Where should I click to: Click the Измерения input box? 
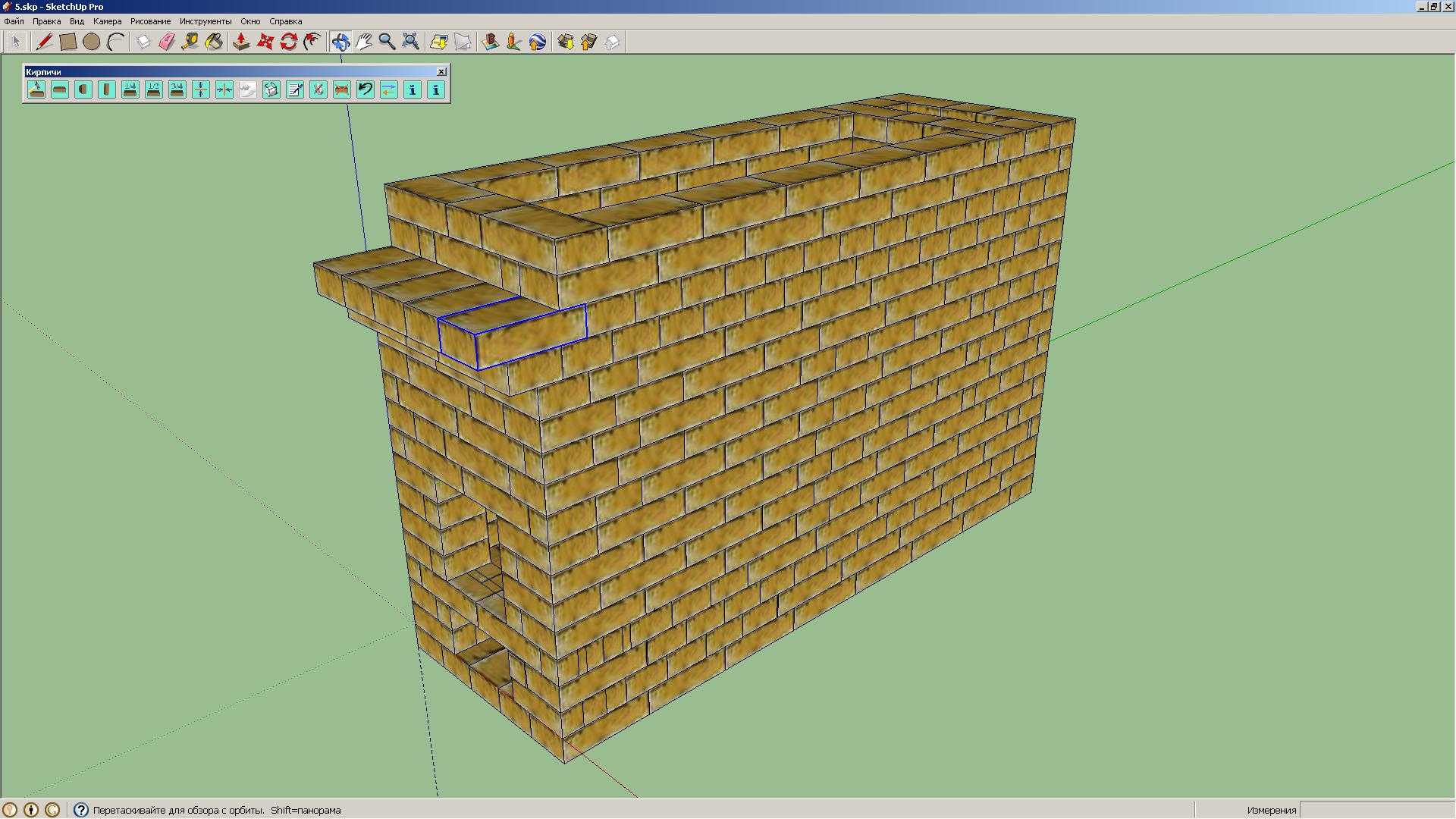coord(1376,810)
